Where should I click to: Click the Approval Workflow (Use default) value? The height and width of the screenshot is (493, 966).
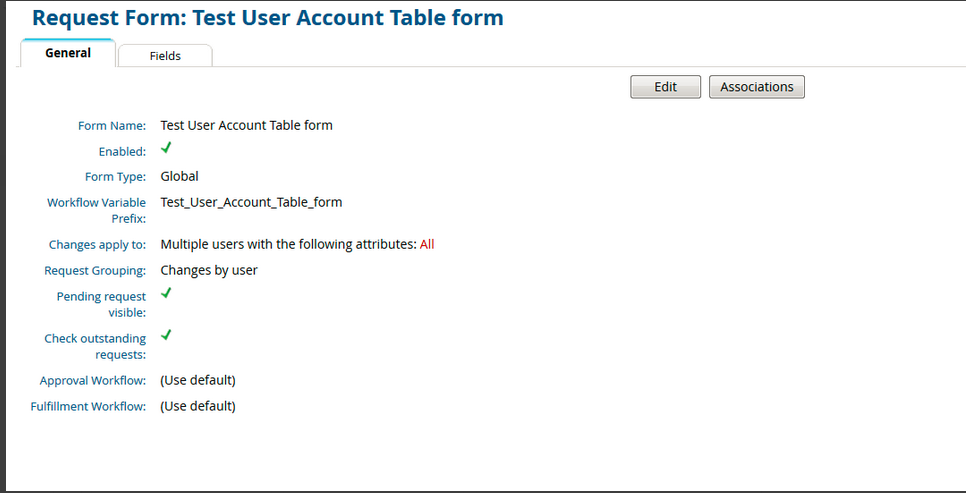pyautogui.click(x=198, y=380)
